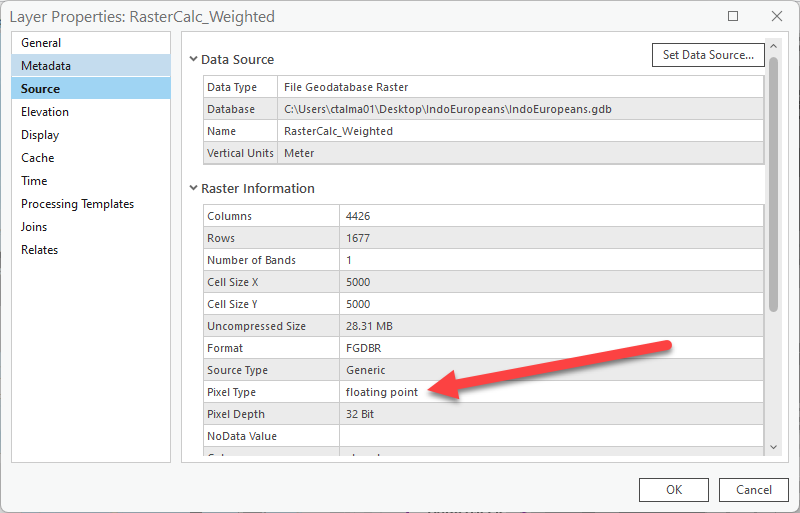The width and height of the screenshot is (800, 513).
Task: Select the Database path value cell
Action: point(522,109)
